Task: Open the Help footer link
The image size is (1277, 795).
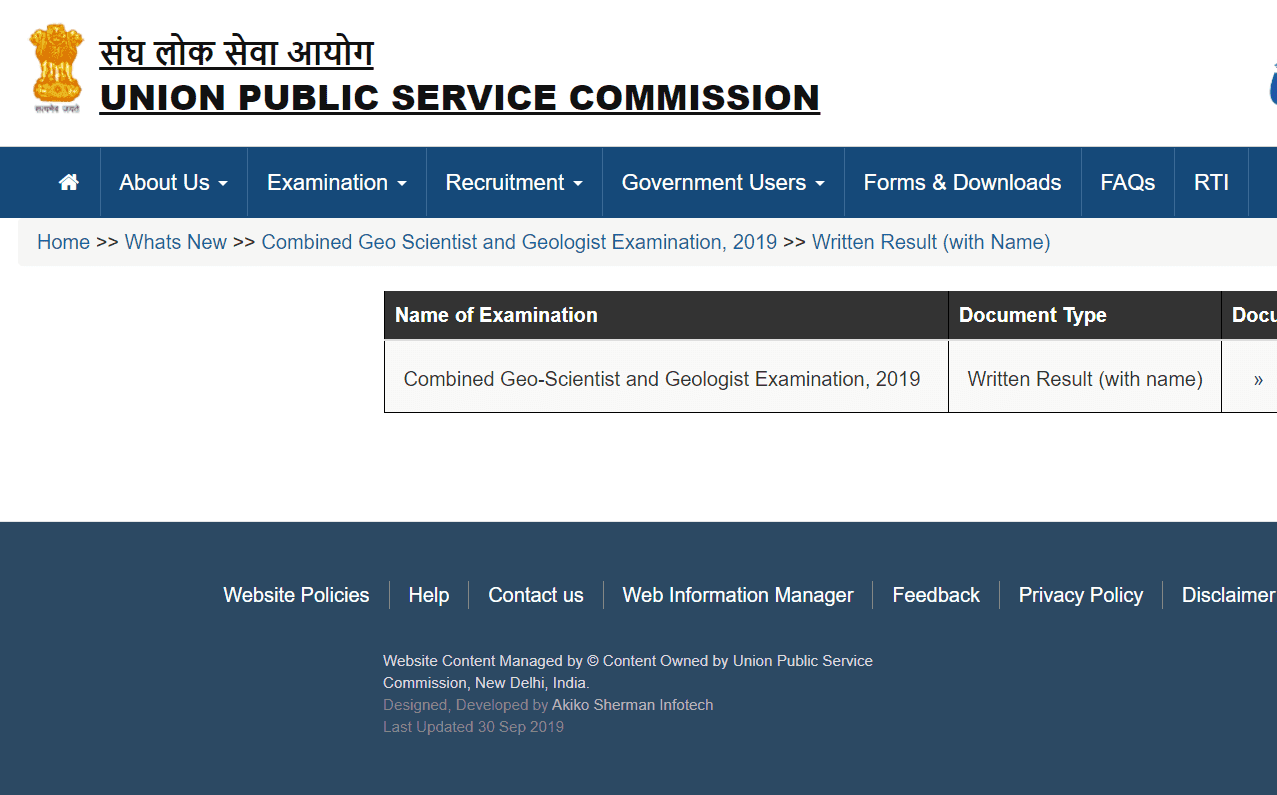Action: [x=429, y=595]
